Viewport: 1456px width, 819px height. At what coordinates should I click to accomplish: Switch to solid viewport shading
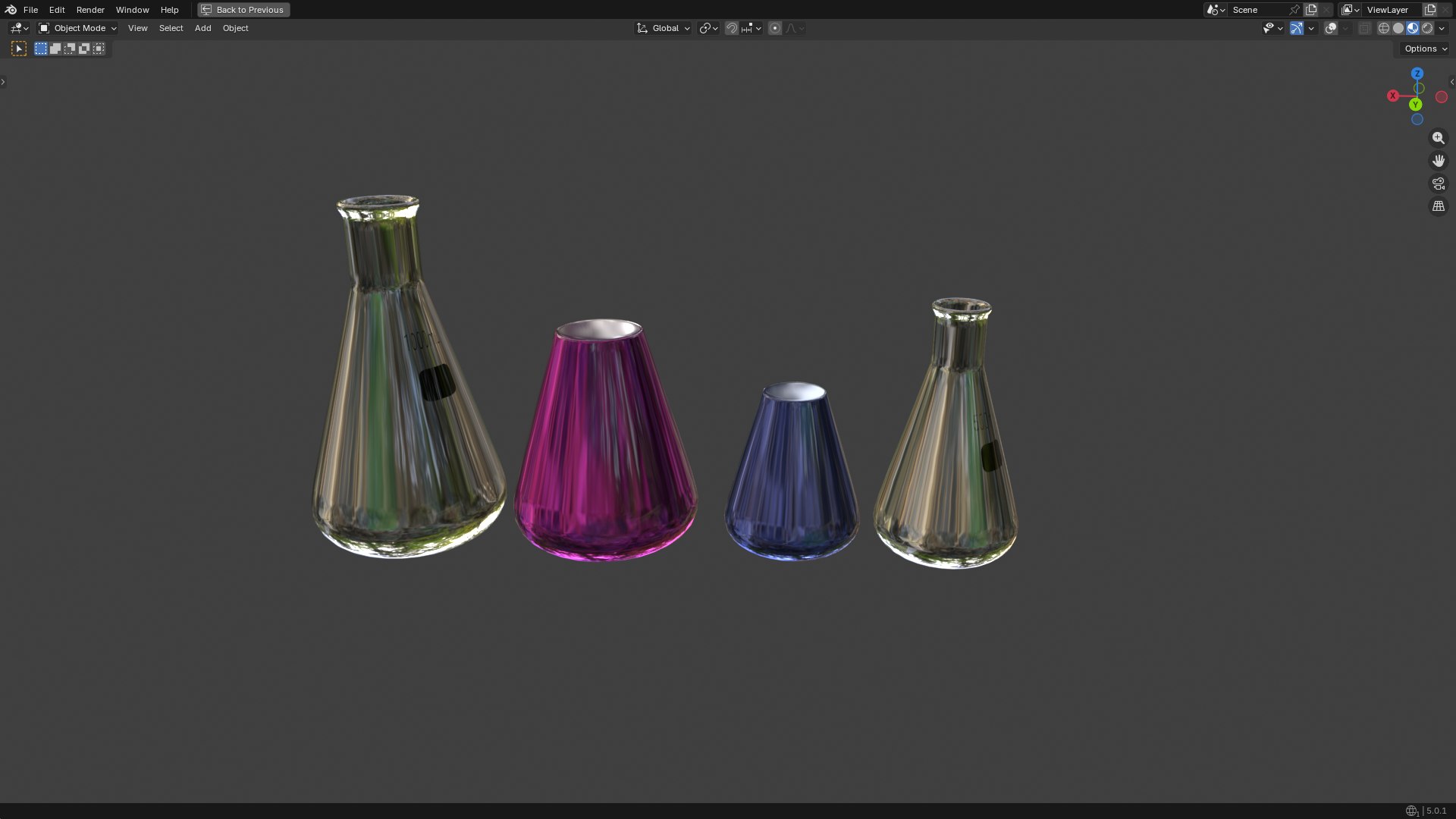1398,28
